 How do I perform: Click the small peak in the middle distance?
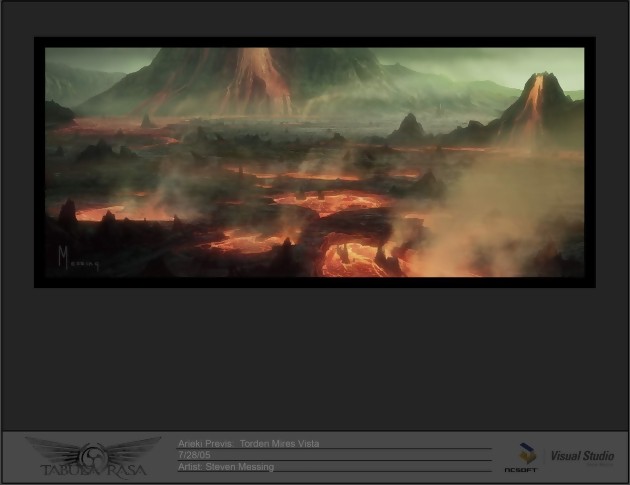coord(408,127)
